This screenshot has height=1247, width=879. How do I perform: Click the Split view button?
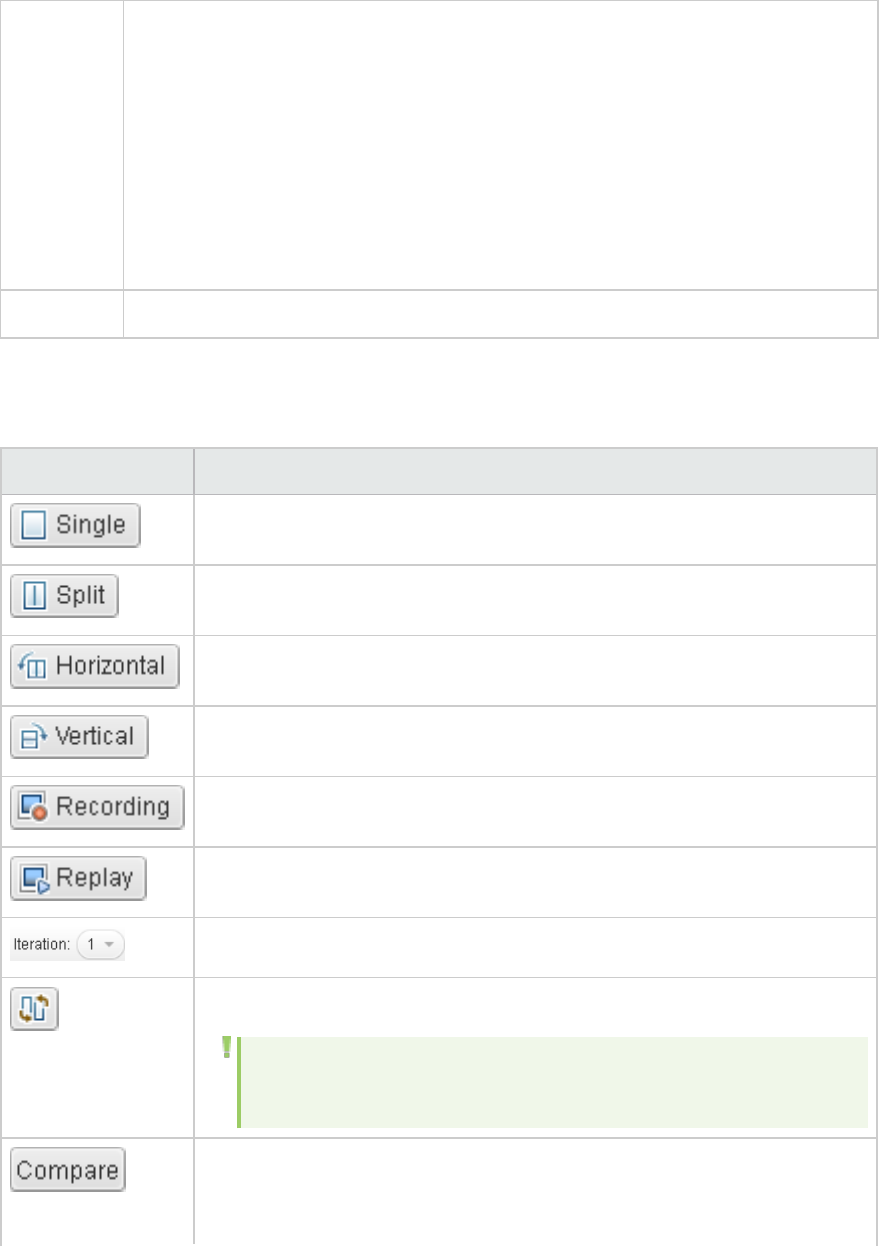tap(64, 596)
